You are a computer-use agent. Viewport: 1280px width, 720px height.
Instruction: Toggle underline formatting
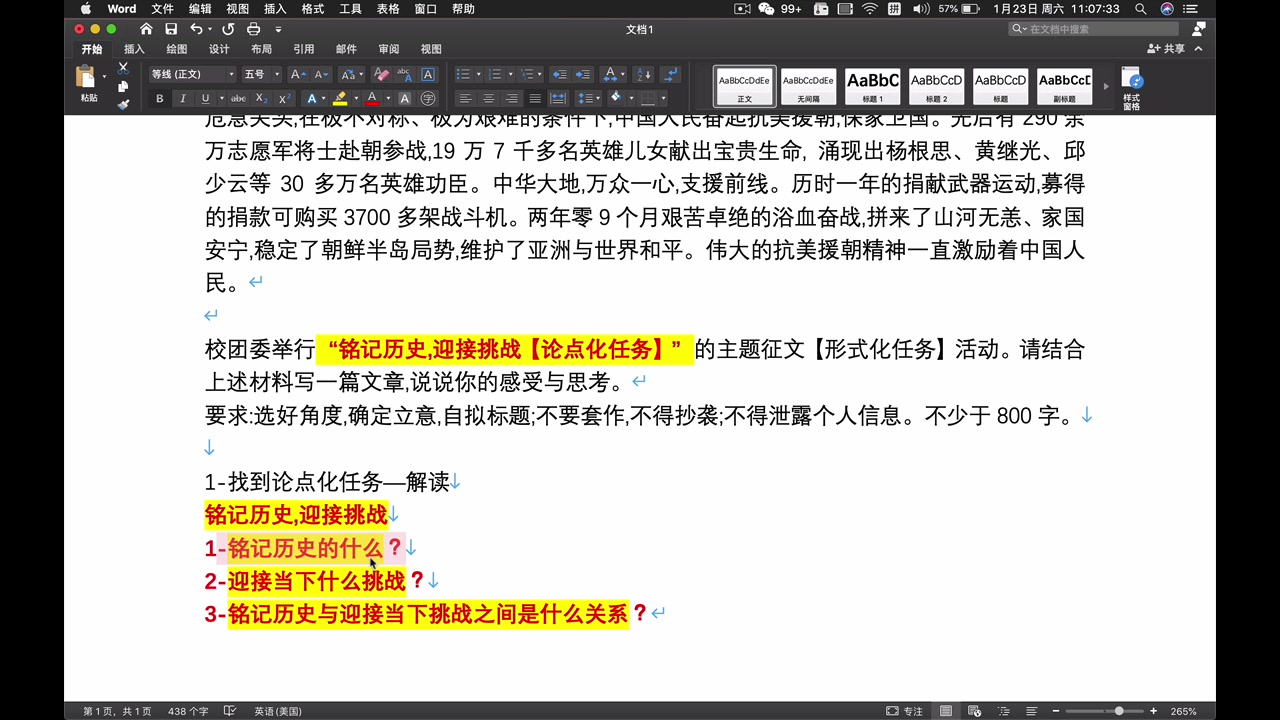[205, 98]
